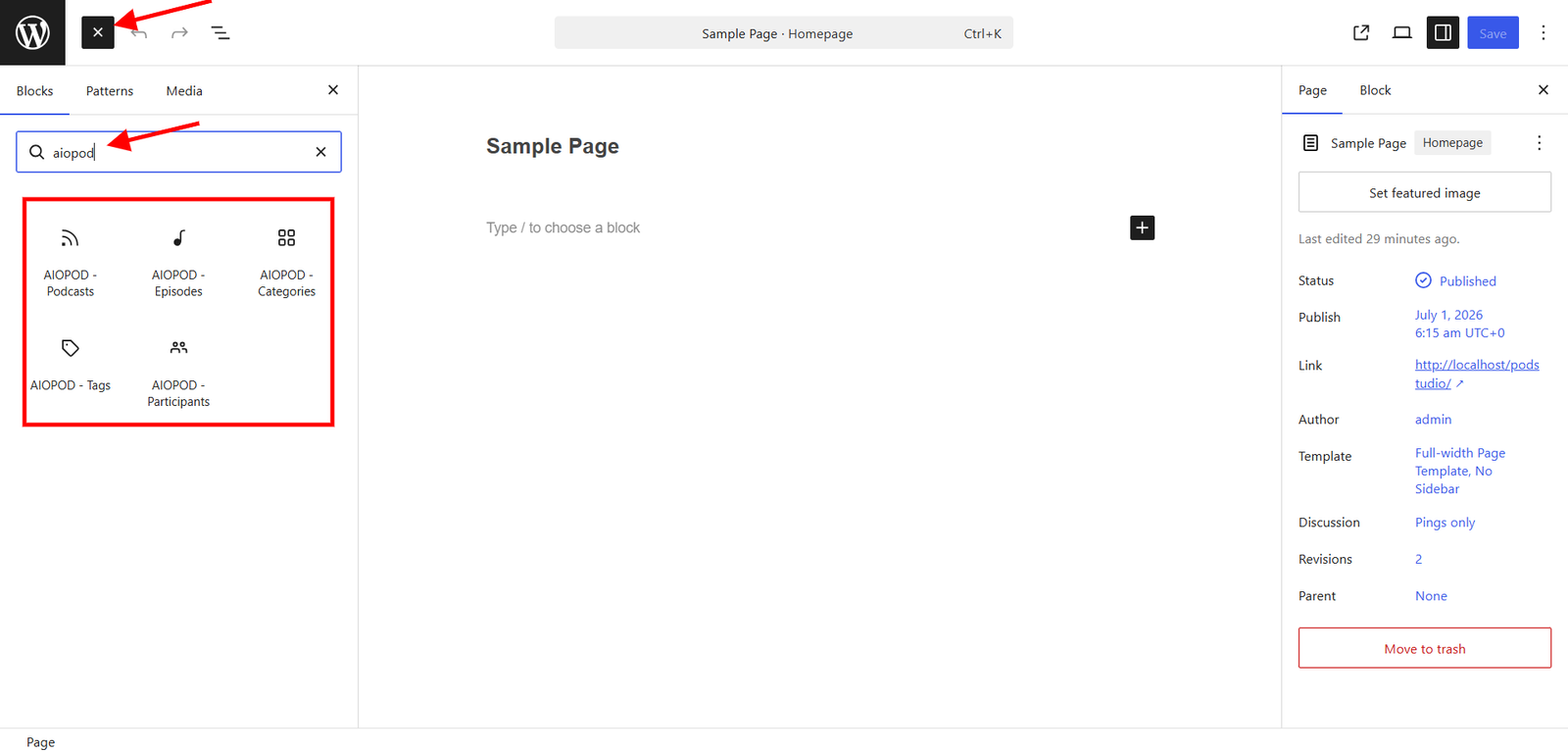Move the page to trash
1568x753 pixels.
[1425, 648]
